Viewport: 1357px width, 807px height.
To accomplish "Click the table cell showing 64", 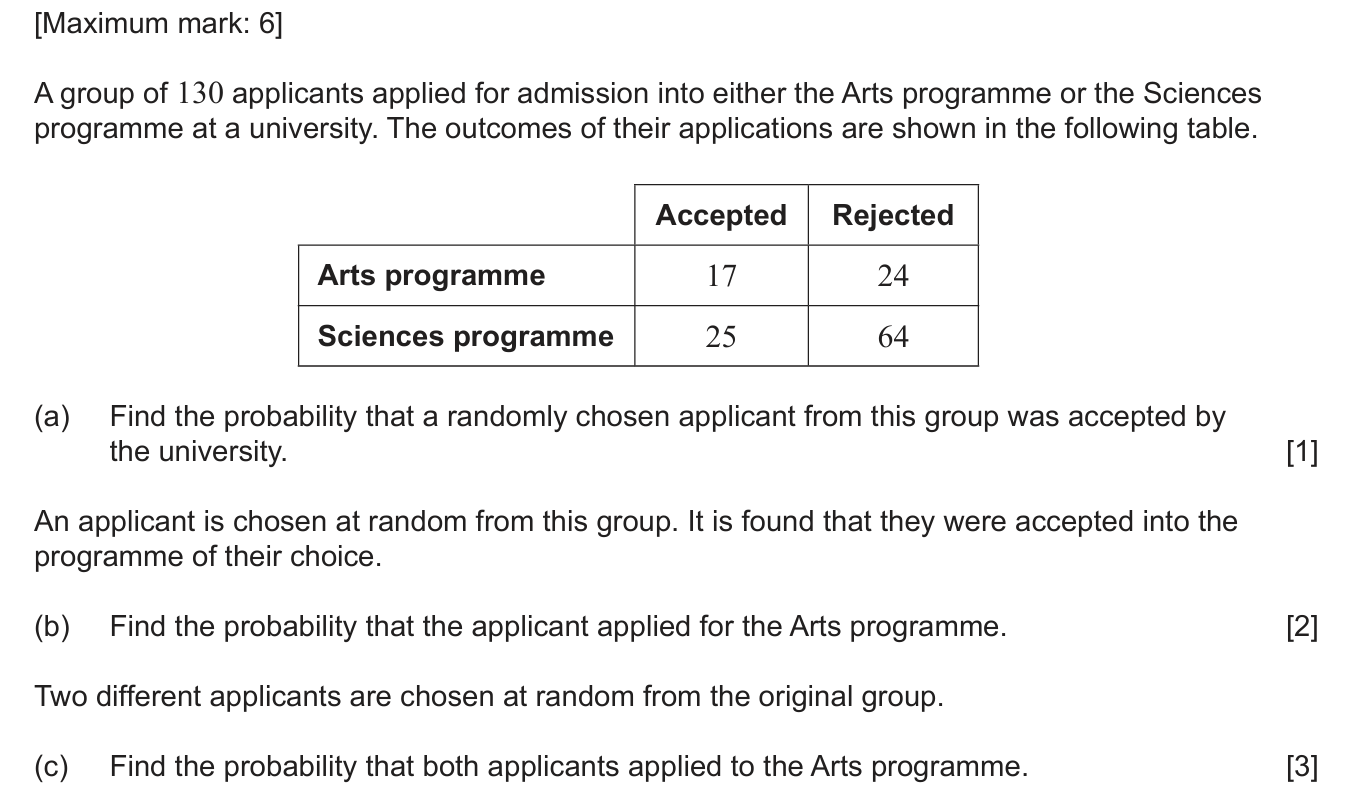I will click(x=893, y=337).
